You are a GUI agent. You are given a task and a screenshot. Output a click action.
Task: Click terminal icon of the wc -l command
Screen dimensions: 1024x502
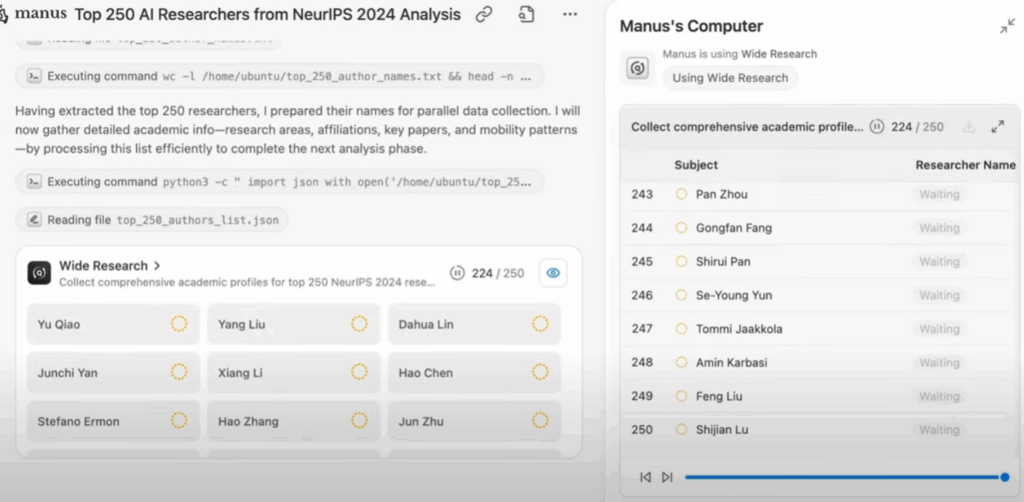click(34, 76)
